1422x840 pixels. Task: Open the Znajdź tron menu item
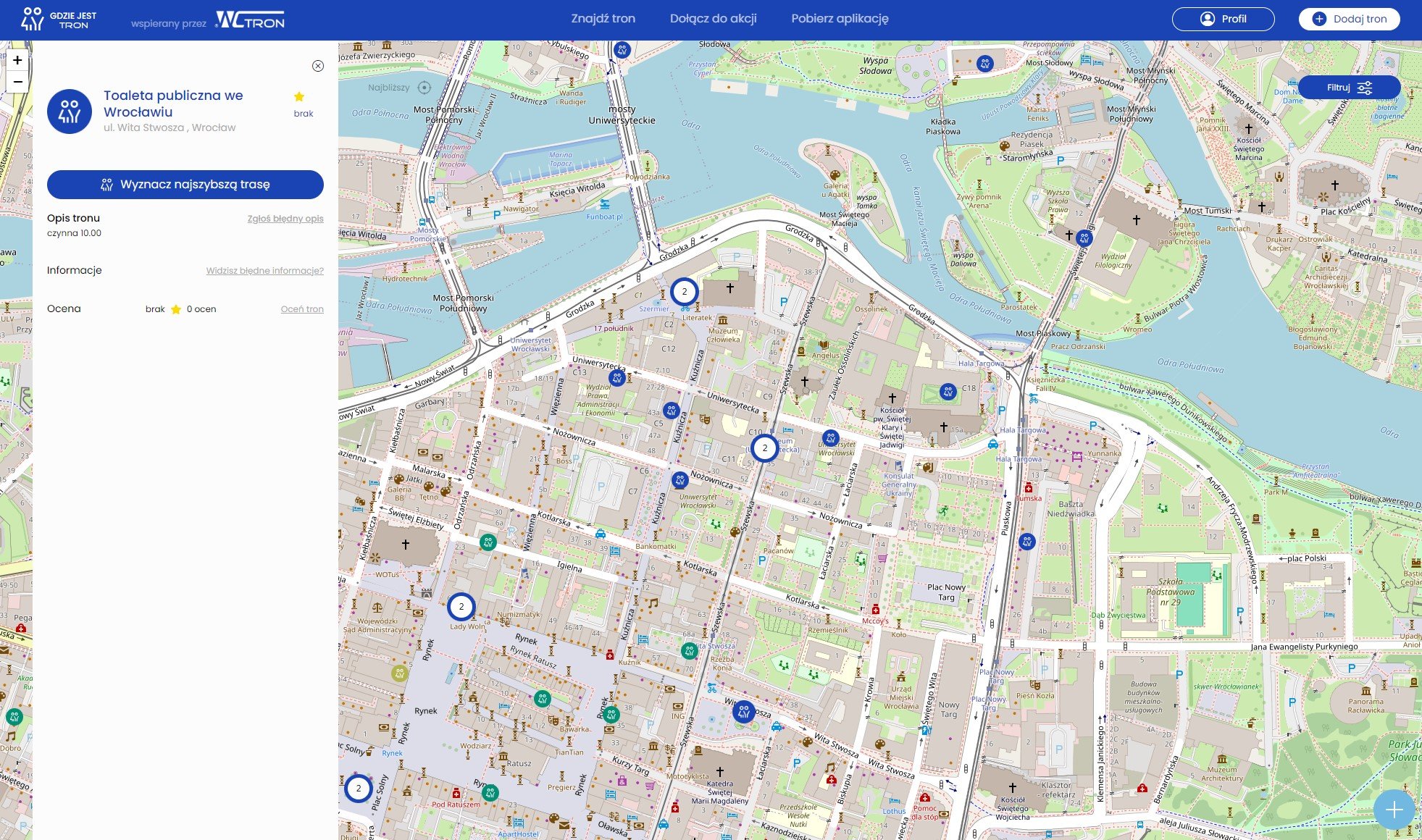[603, 19]
